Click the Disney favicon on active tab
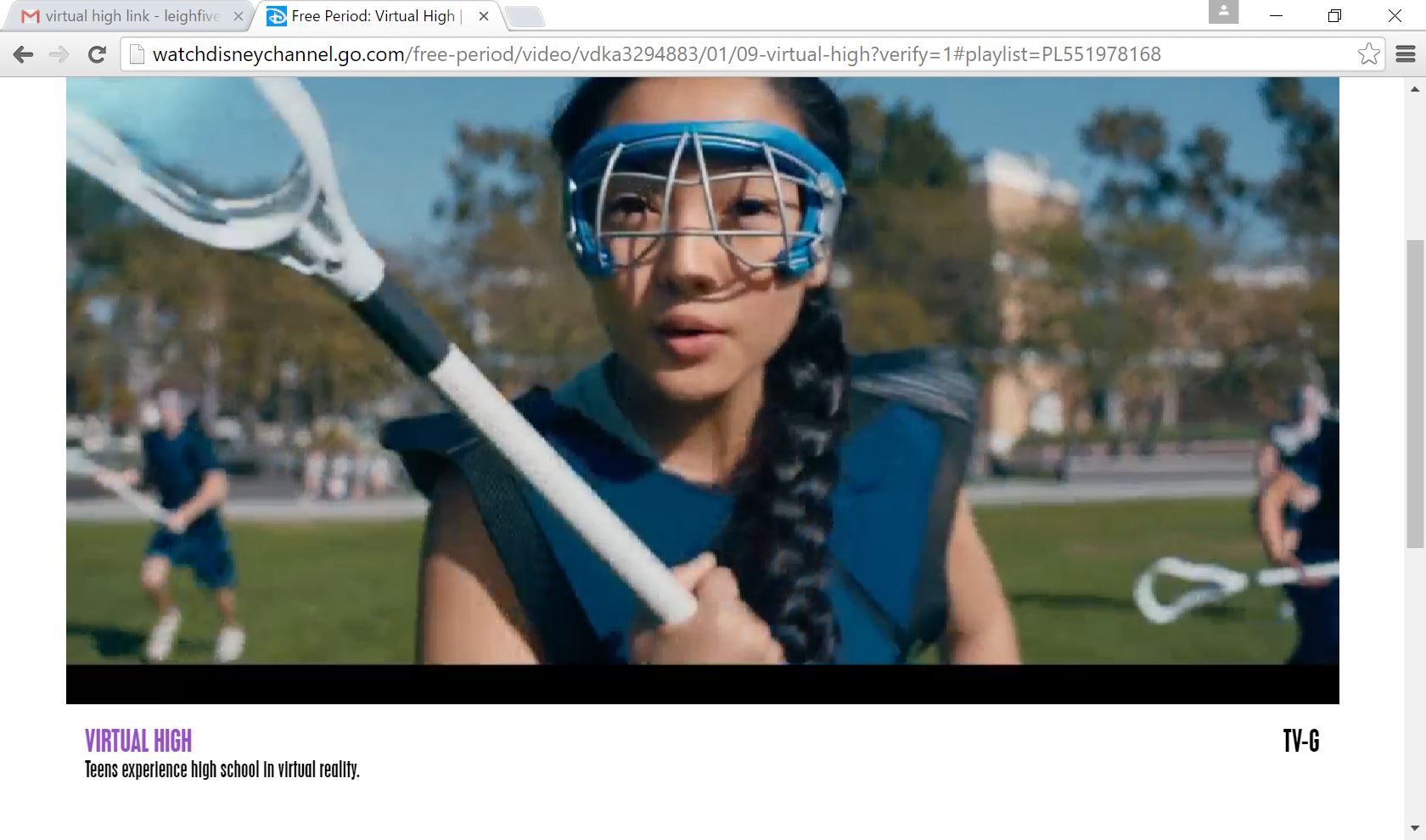The image size is (1426, 840). (x=277, y=16)
